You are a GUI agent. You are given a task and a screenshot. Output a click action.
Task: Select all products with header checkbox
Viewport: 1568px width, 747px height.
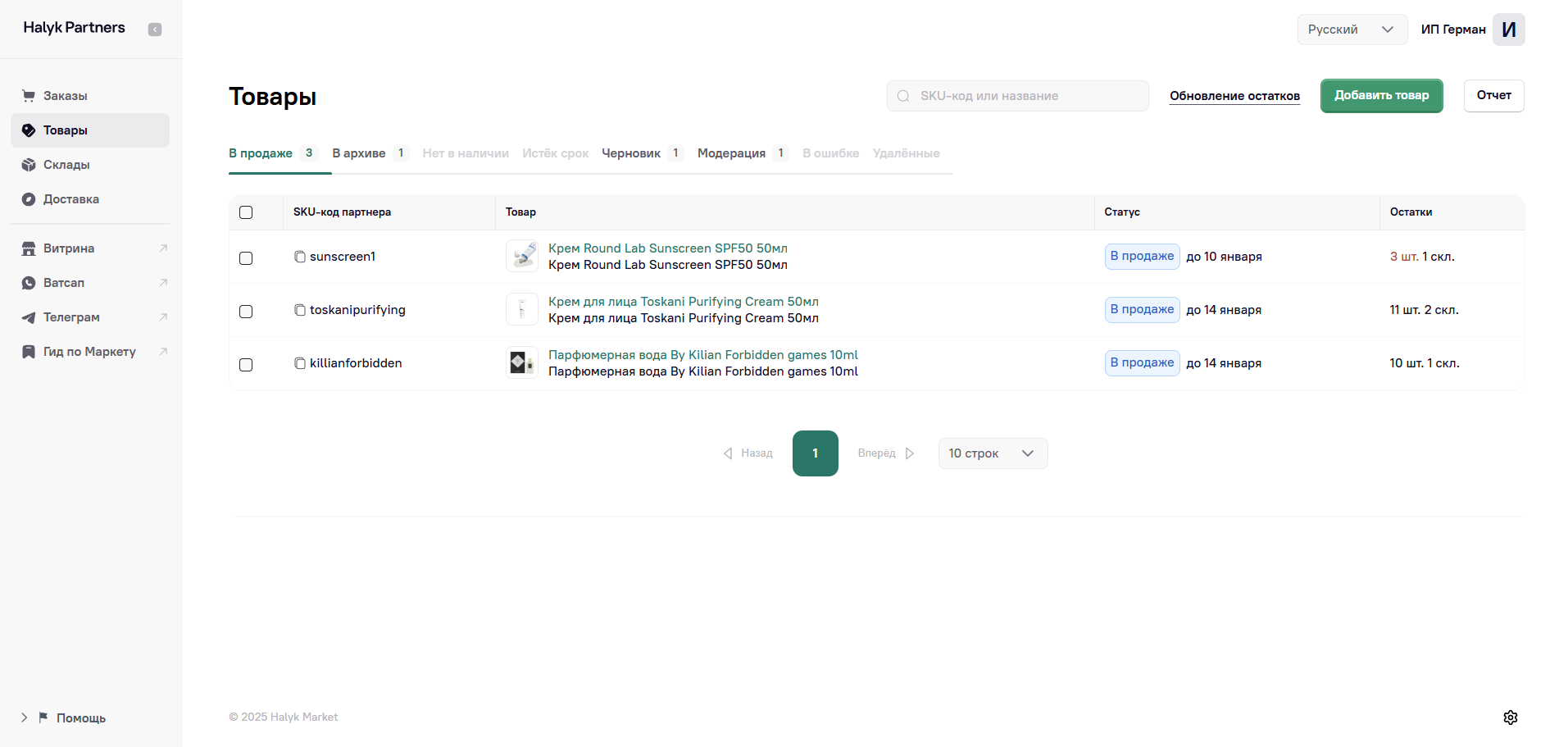(x=246, y=212)
